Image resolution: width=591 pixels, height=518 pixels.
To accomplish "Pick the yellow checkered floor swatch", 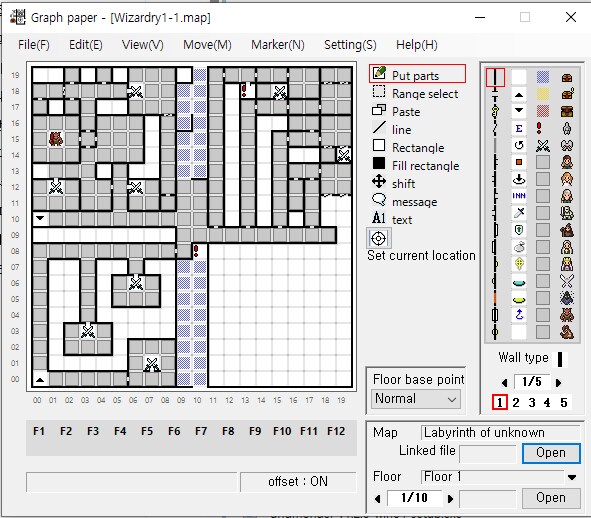I will click(543, 94).
